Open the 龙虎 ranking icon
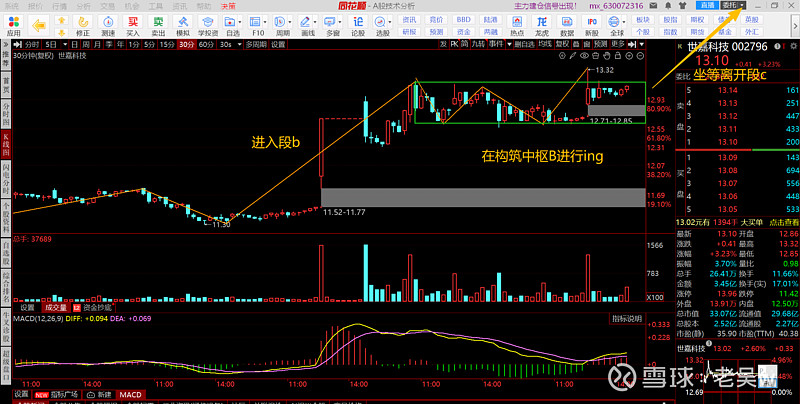Image resolution: width=800 pixels, height=404 pixels. pos(542,26)
